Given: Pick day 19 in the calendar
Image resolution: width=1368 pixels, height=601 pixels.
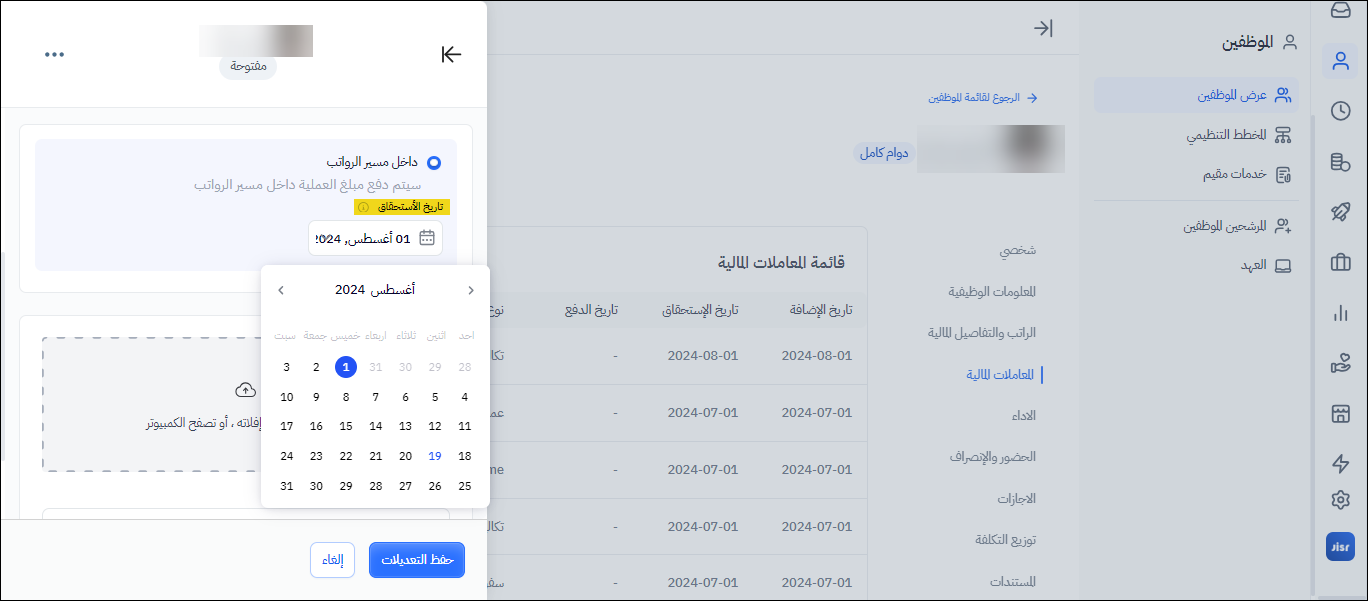Looking at the screenshot, I should click(x=435, y=456).
